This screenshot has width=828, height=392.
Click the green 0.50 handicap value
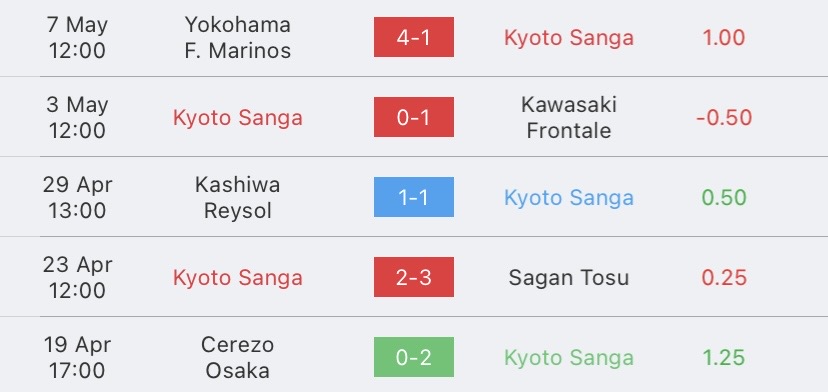(723, 198)
